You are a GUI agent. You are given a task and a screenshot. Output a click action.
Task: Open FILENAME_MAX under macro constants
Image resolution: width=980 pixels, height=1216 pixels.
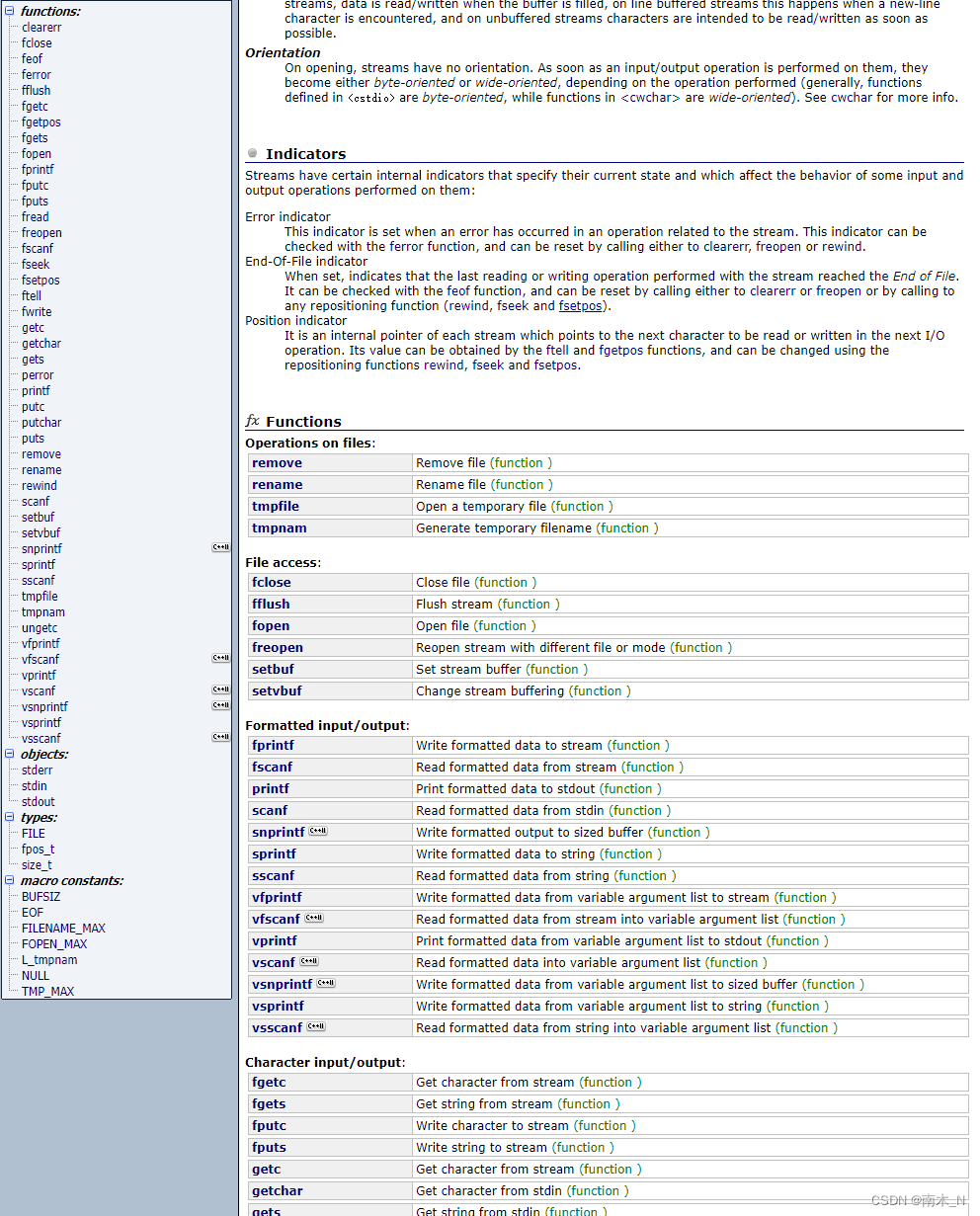[63, 929]
